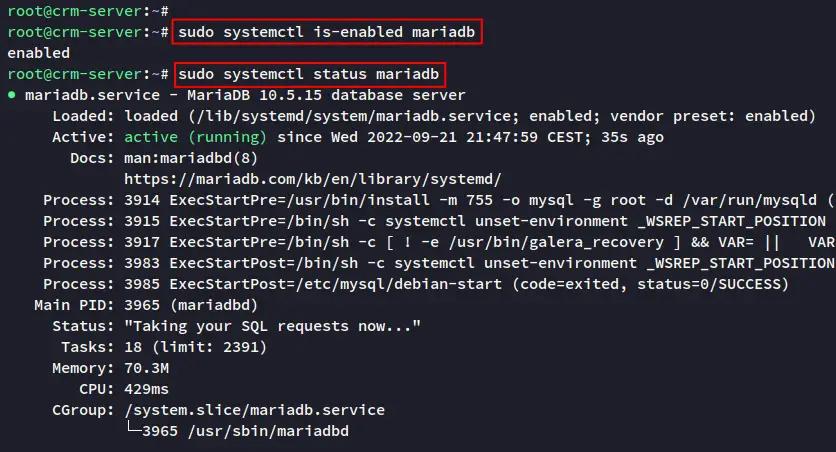
Task: Click the highlighted systemctl status mariadb command
Action: click(309, 74)
